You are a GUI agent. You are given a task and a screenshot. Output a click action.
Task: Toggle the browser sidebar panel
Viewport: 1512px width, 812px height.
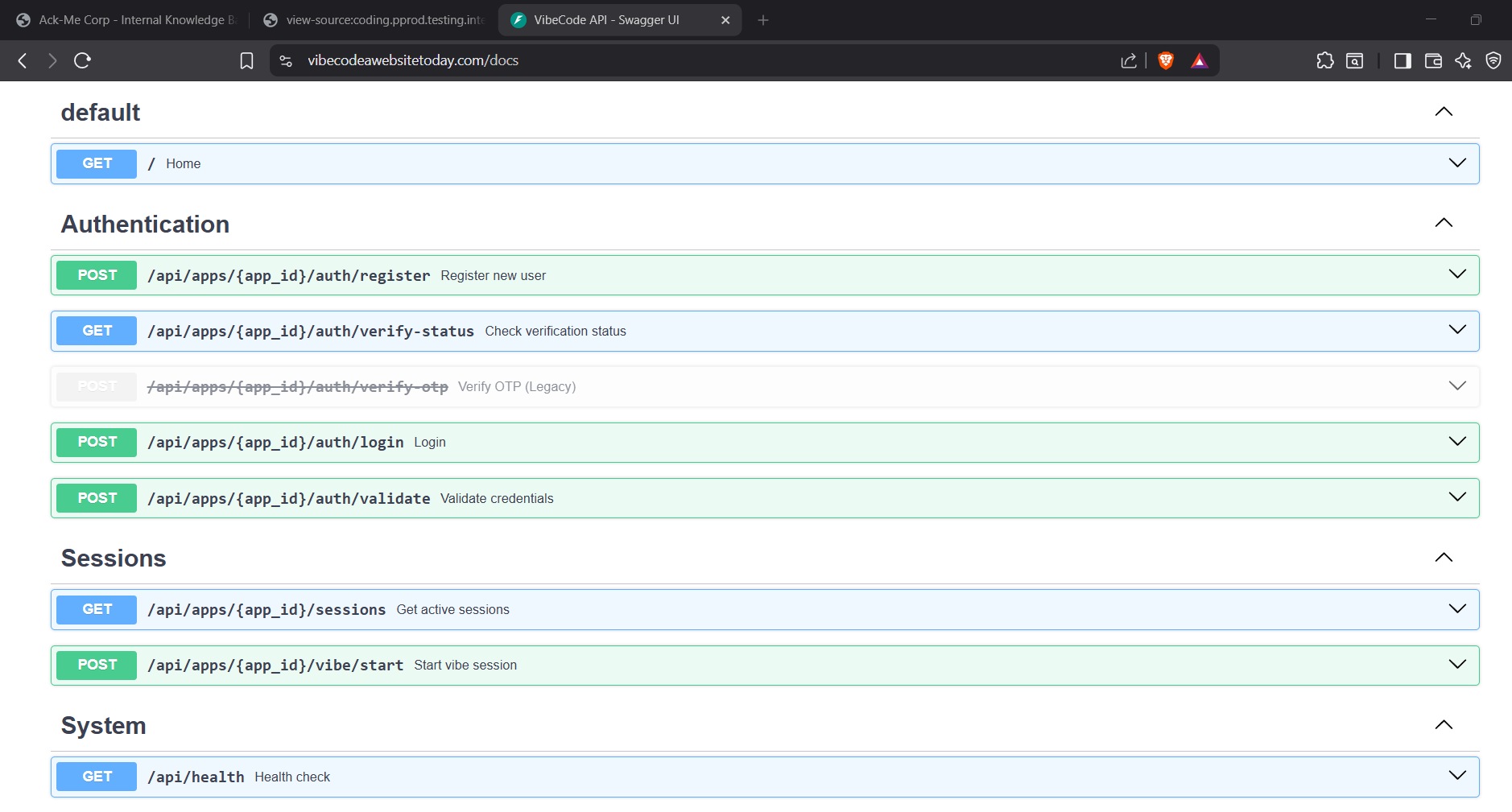pos(1402,60)
